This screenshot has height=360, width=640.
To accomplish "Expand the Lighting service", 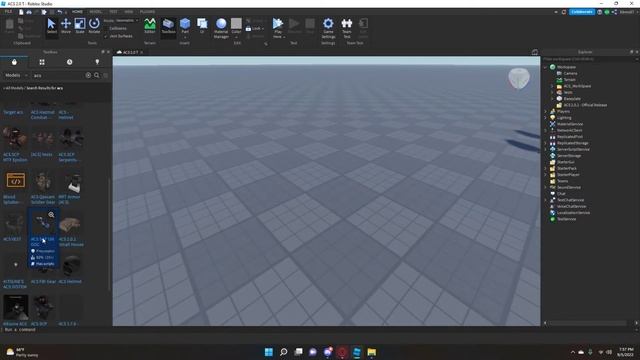I will [546, 118].
